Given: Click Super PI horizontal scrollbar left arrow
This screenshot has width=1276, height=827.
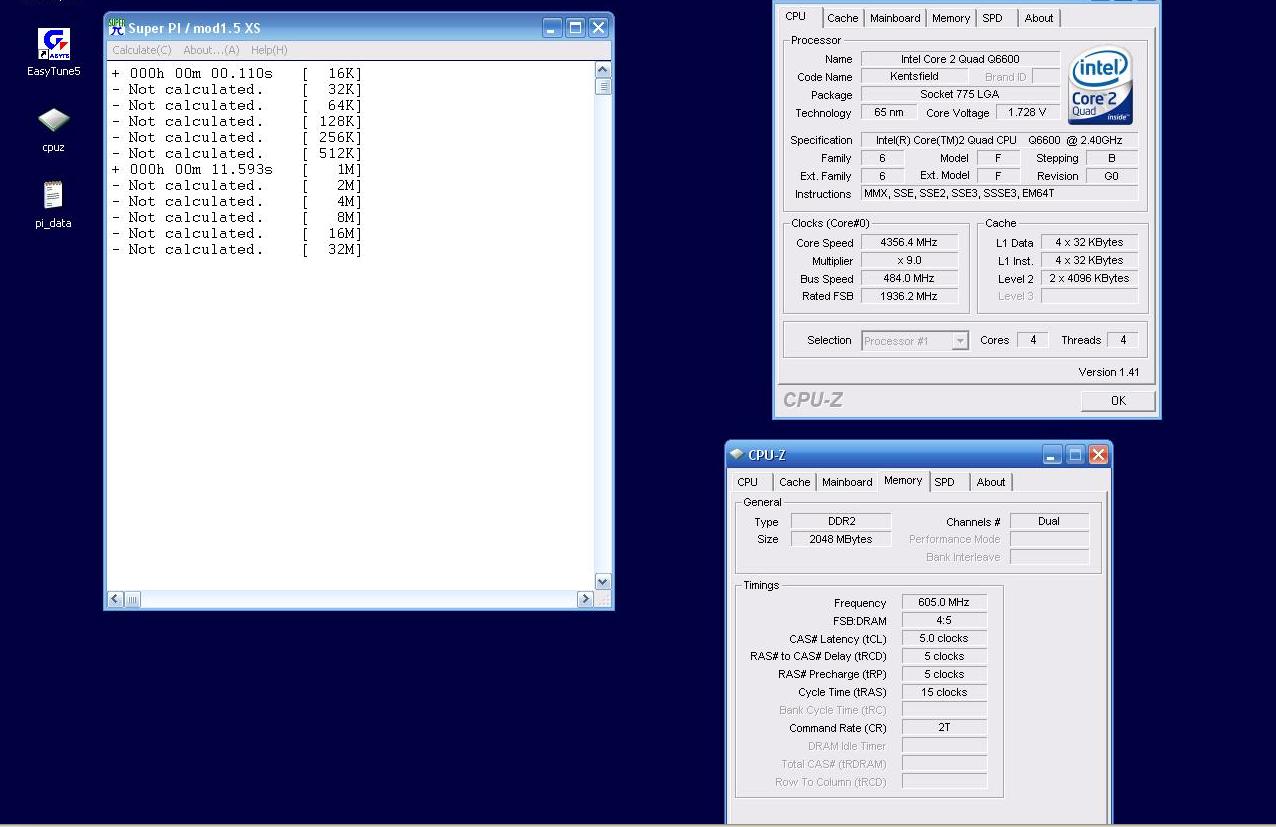Looking at the screenshot, I should (x=116, y=599).
